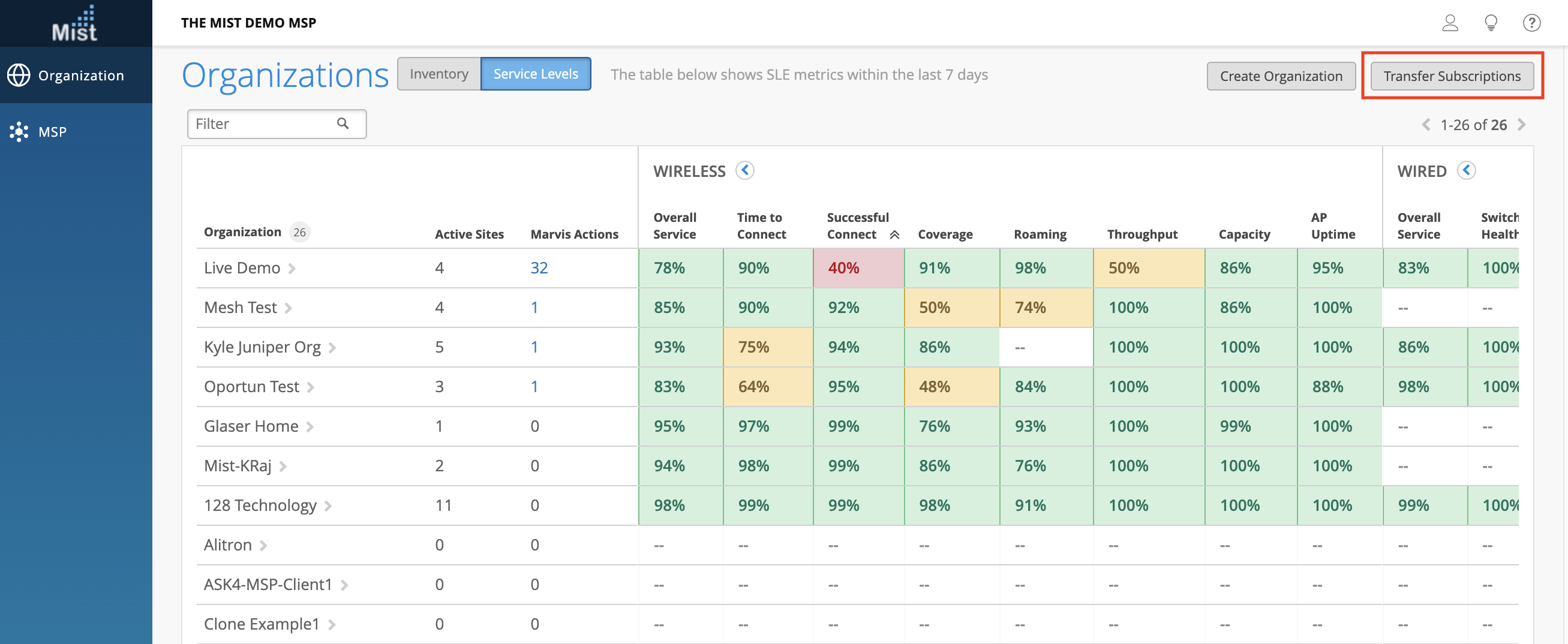Click the search magnifier in Filter box

[x=343, y=124]
